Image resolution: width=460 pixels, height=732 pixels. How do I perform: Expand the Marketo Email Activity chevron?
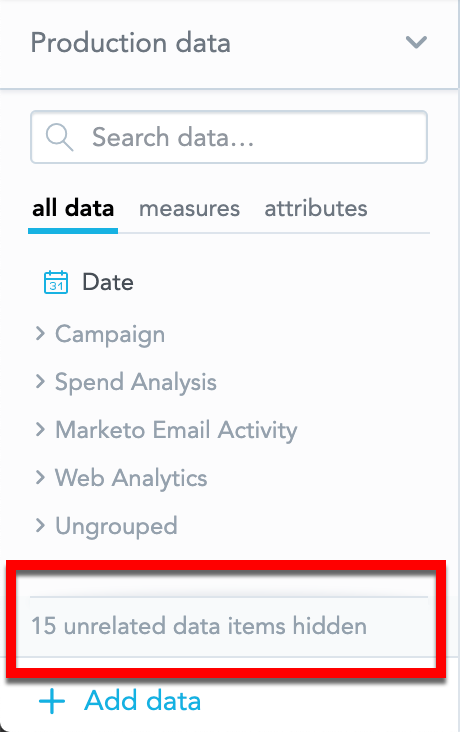click(x=40, y=429)
